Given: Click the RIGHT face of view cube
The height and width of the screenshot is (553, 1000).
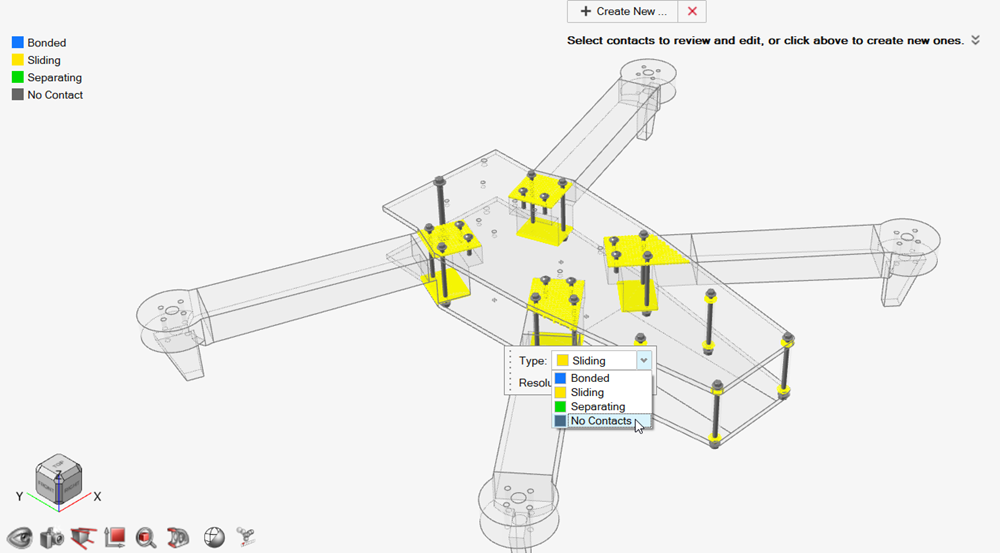Looking at the screenshot, I should click(70, 487).
